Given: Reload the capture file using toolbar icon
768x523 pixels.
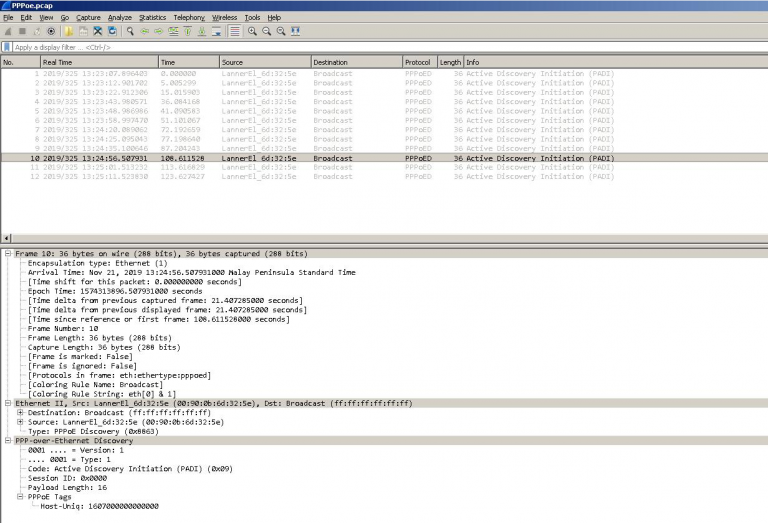Looking at the screenshot, I should tap(112, 31).
